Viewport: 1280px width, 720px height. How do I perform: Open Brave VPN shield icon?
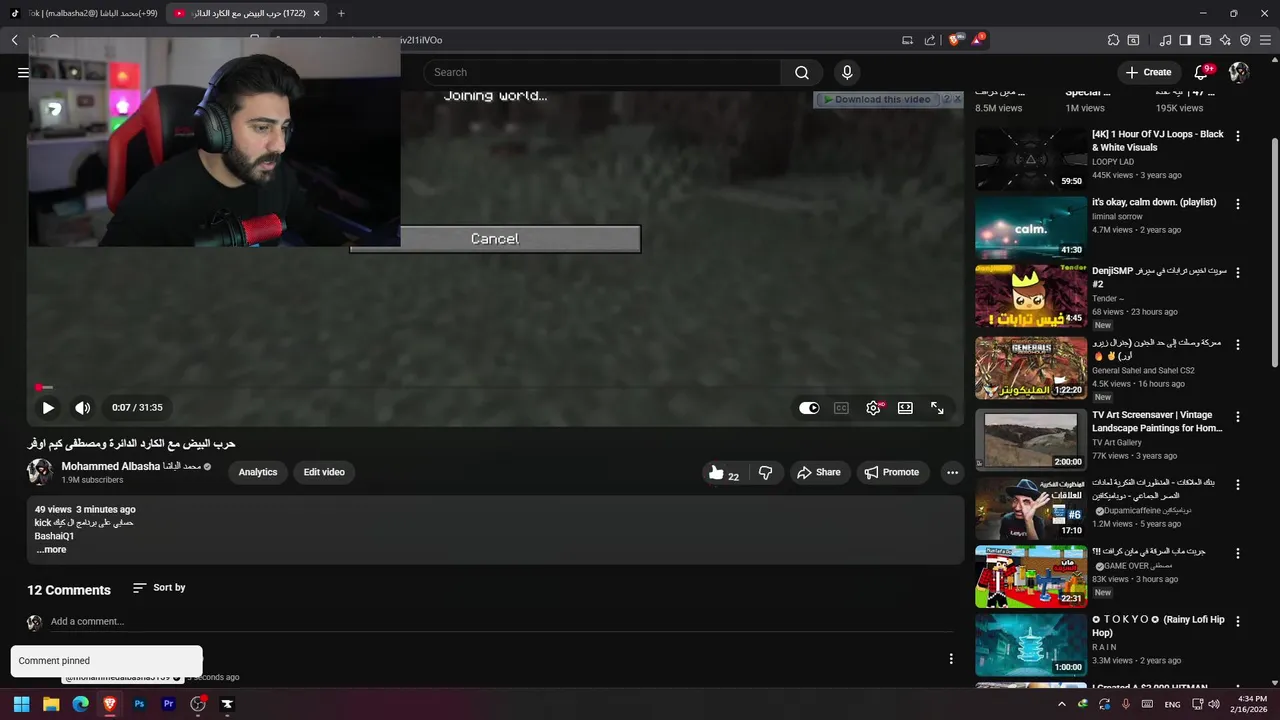tap(1245, 40)
